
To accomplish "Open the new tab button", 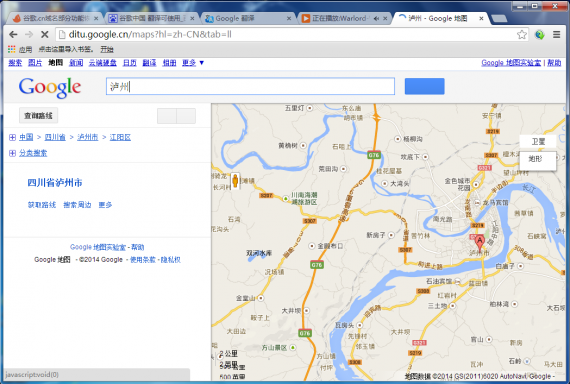I will [x=499, y=18].
